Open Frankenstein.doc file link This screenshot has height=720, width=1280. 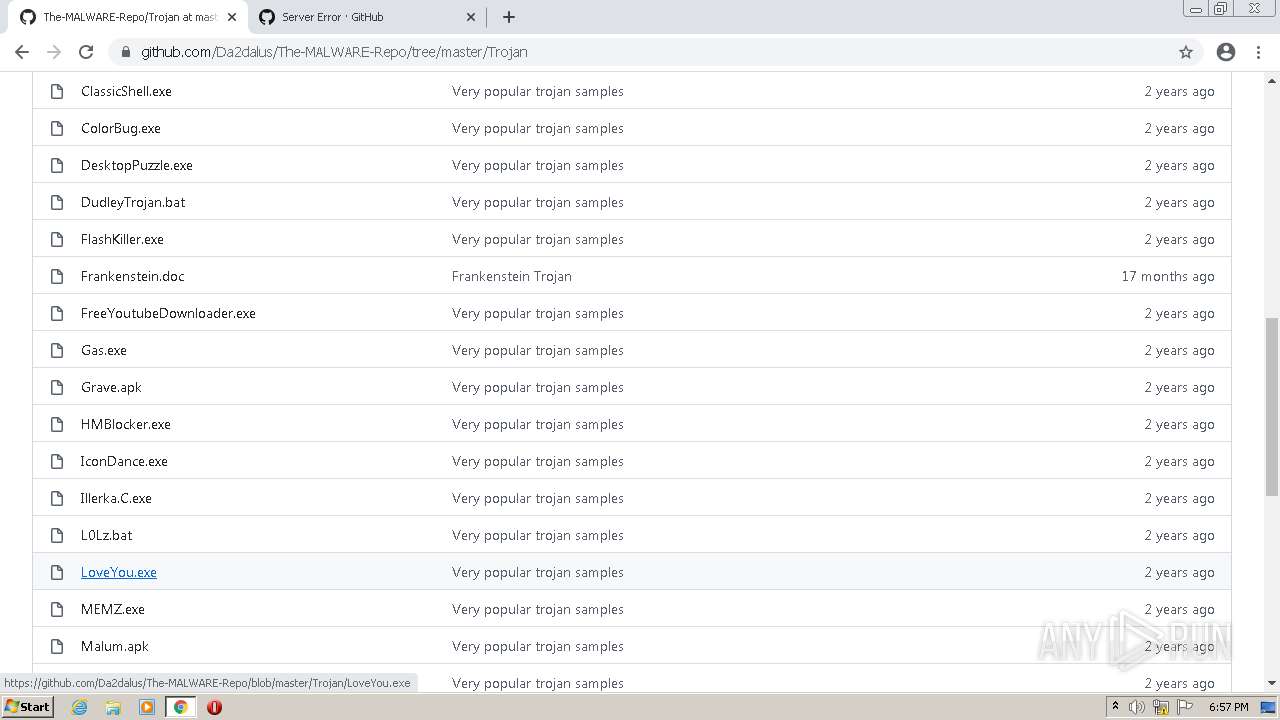click(x=133, y=276)
